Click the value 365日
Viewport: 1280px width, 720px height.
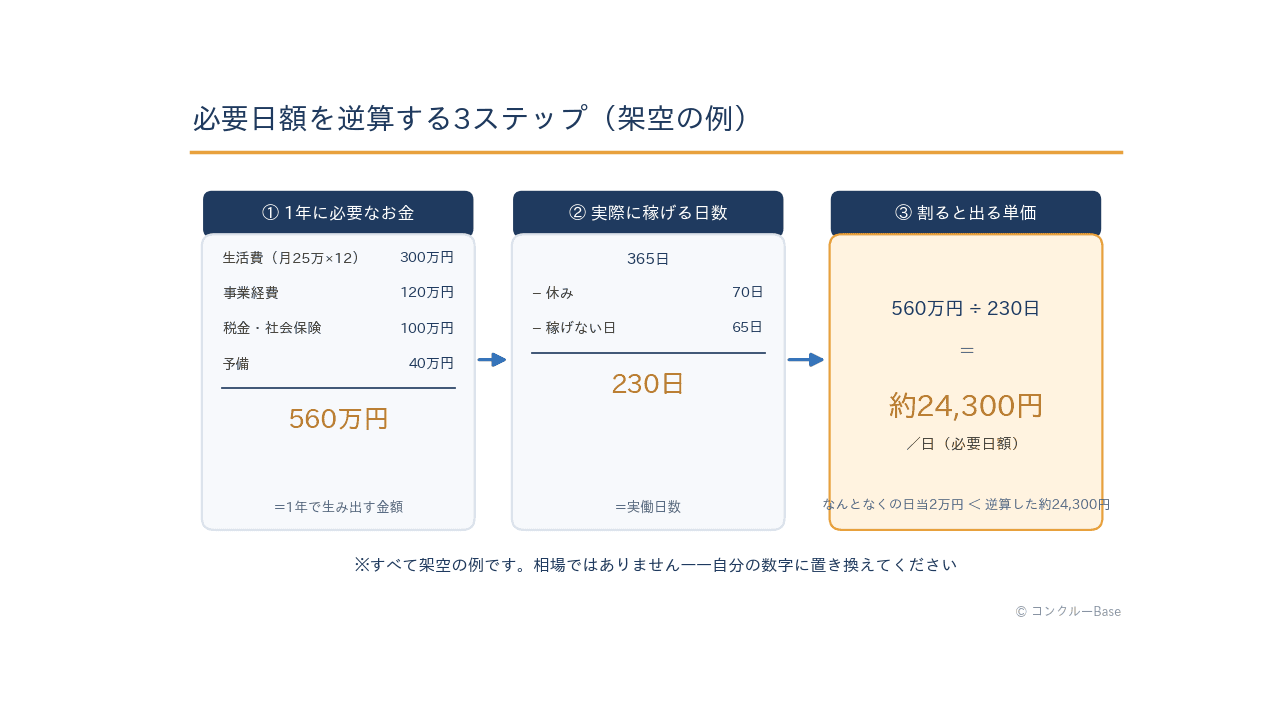click(648, 259)
